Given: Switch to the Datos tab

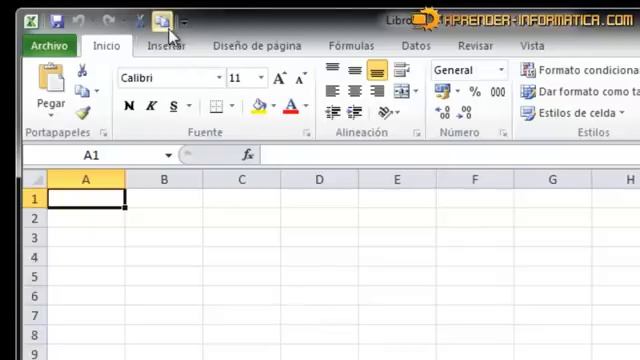Looking at the screenshot, I should coord(416,46).
